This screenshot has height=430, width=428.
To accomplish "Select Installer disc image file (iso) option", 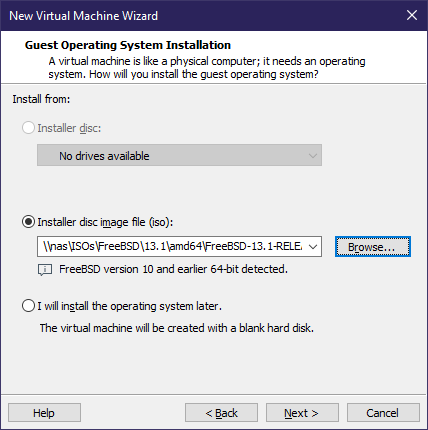I will point(28,222).
